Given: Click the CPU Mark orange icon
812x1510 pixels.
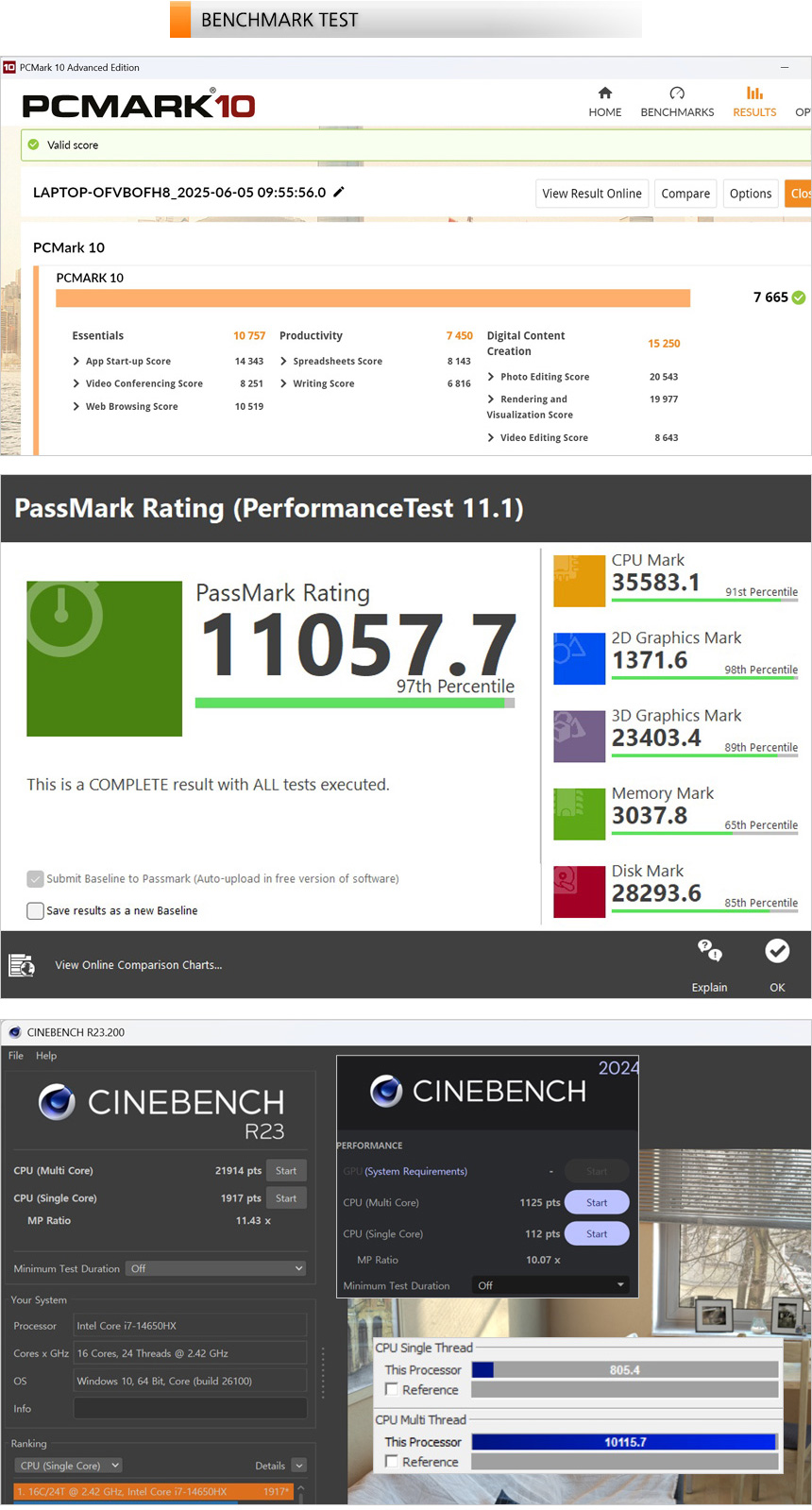Looking at the screenshot, I should pyautogui.click(x=579, y=581).
